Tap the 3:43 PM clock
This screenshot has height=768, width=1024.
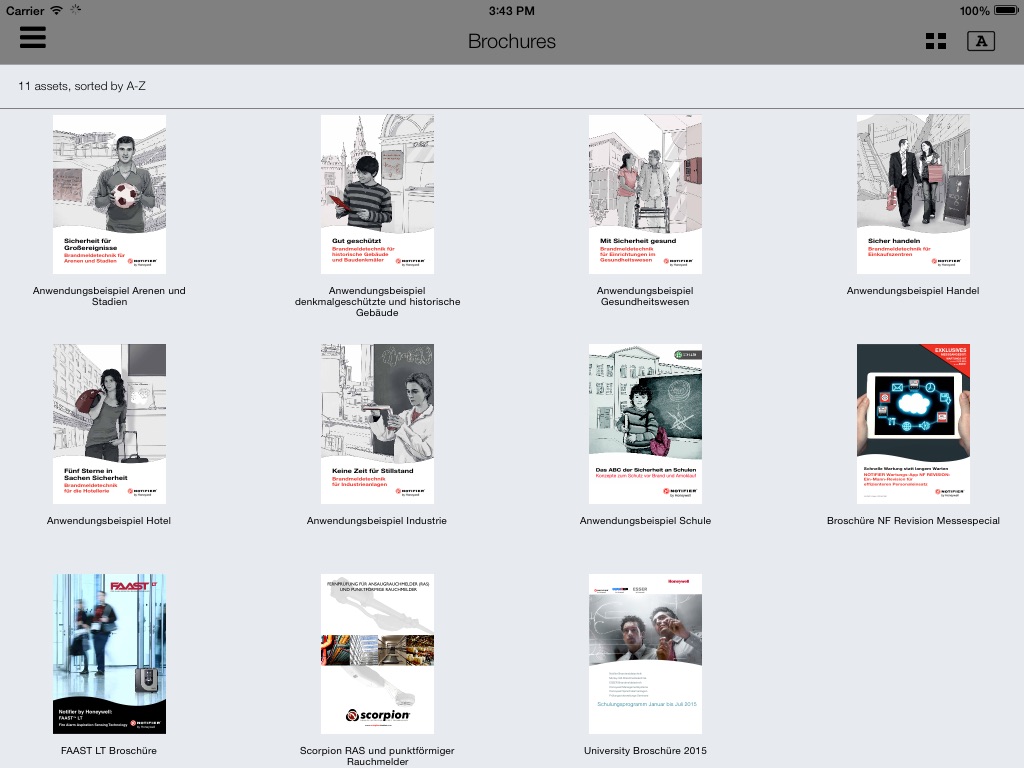coord(512,10)
